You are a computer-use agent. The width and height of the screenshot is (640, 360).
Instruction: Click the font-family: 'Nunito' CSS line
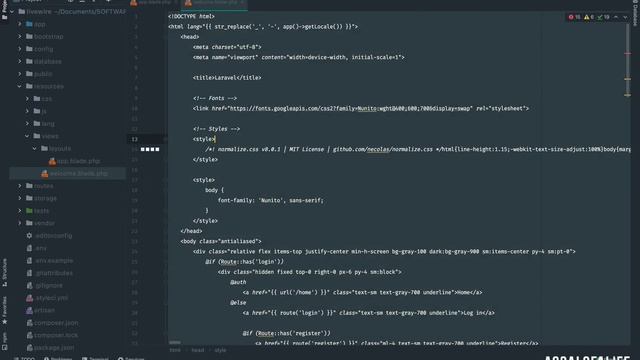pos(271,200)
